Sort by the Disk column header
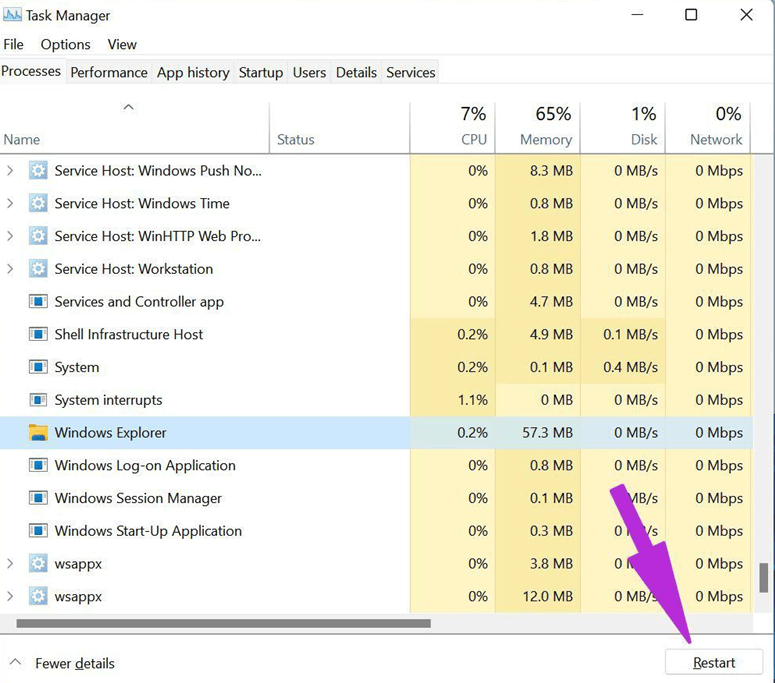 [x=623, y=128]
